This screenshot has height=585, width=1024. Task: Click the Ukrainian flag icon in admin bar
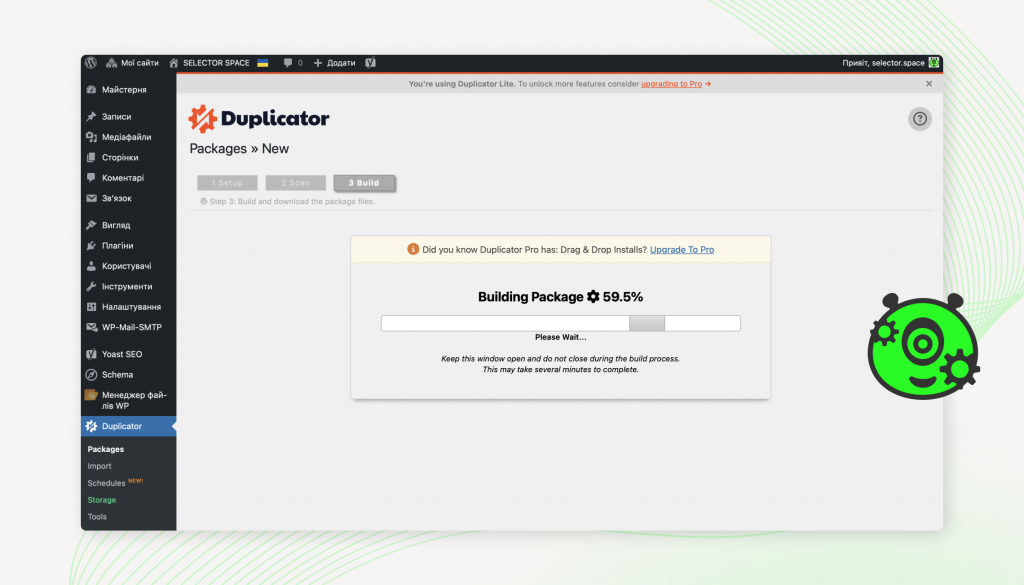point(262,62)
